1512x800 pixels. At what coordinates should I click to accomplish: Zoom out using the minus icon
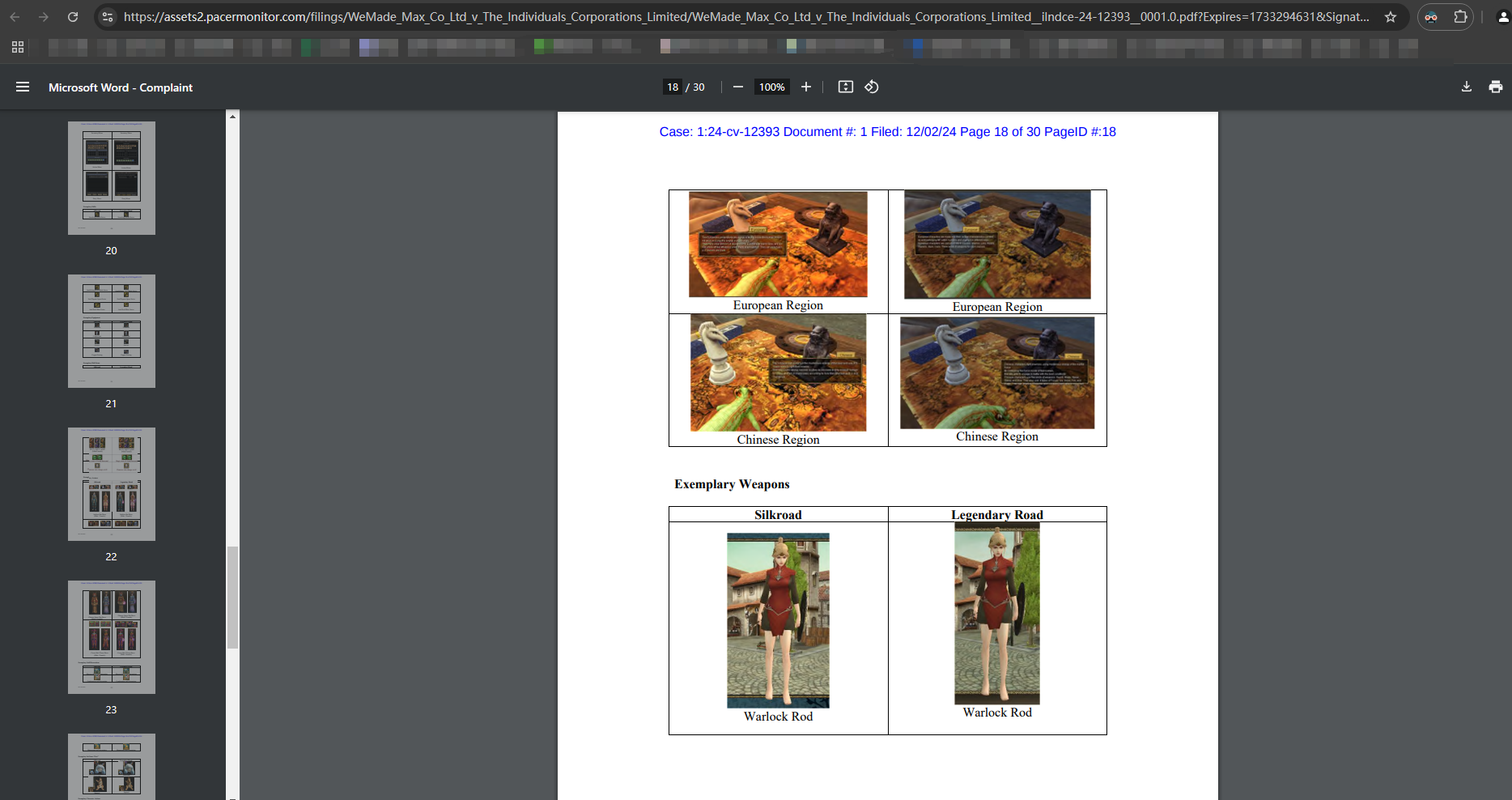point(737,87)
